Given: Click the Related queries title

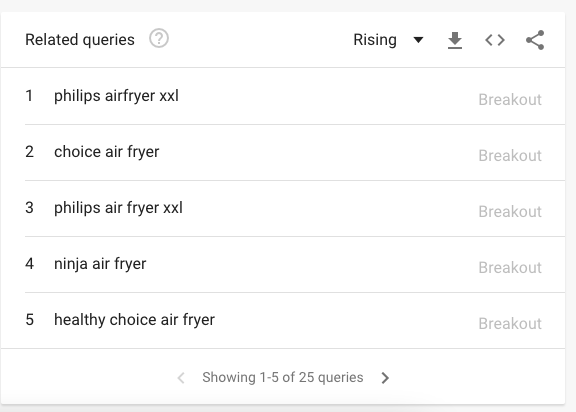Looking at the screenshot, I should 80,40.
